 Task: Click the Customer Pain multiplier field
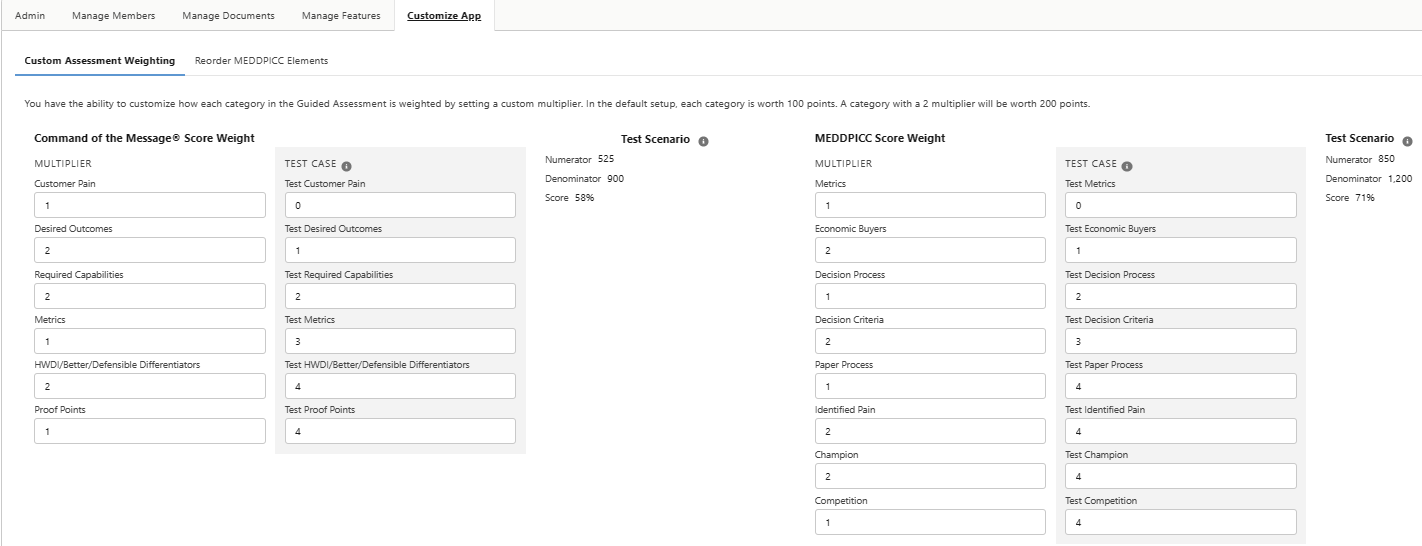[x=150, y=205]
